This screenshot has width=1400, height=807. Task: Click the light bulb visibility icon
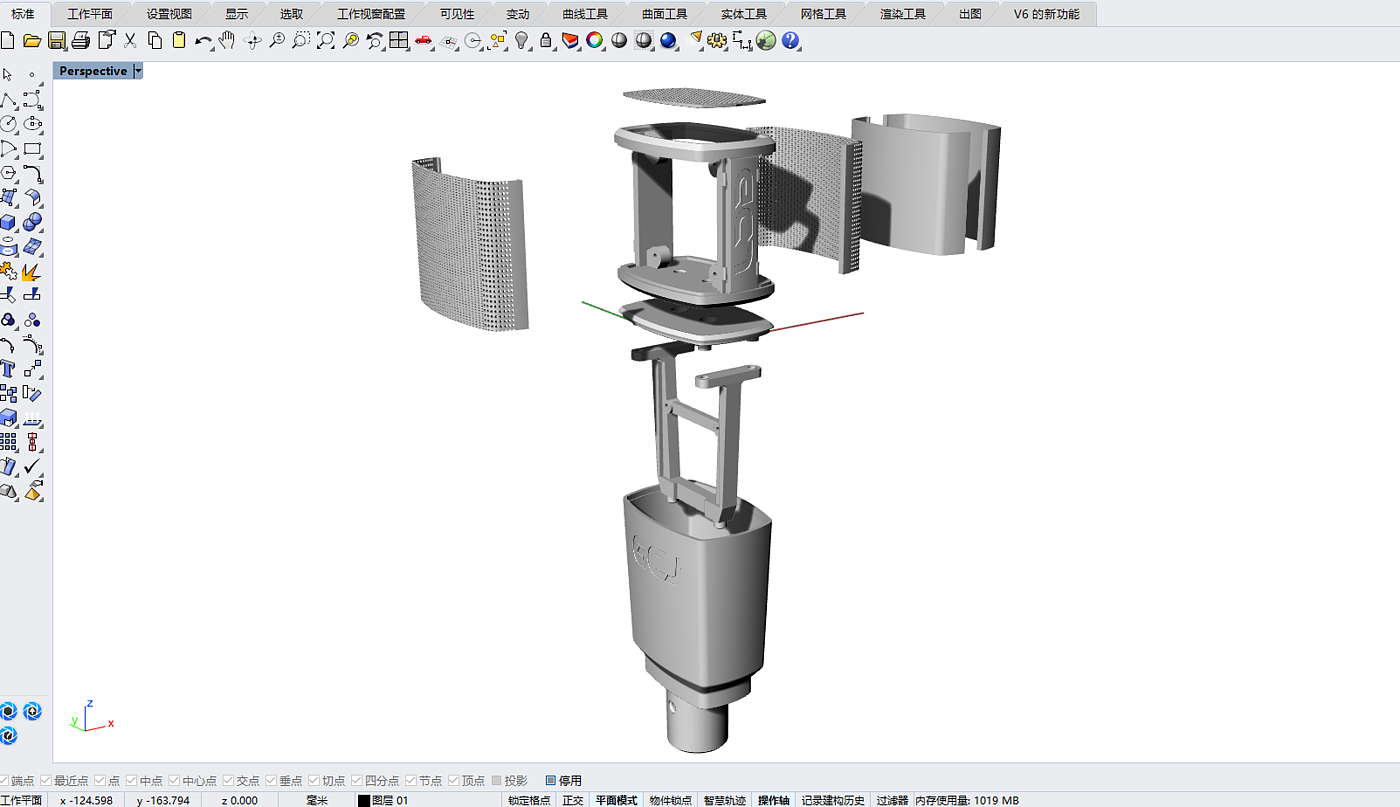point(521,41)
